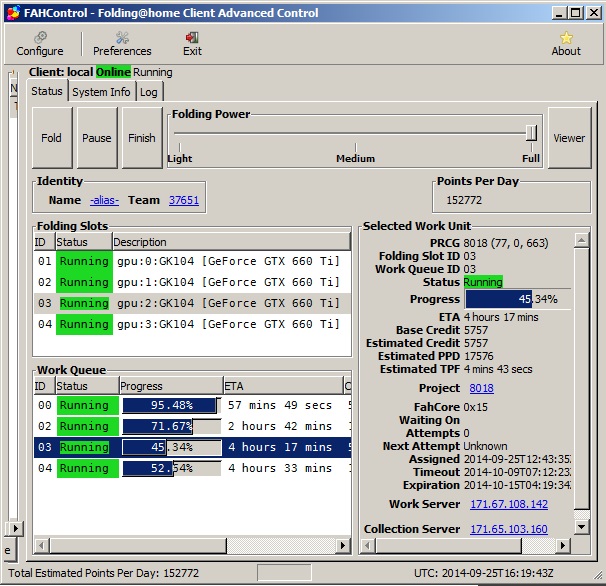Select work queue row 04 at 52.54%
The height and width of the screenshot is (586, 606).
pyautogui.click(x=192, y=468)
